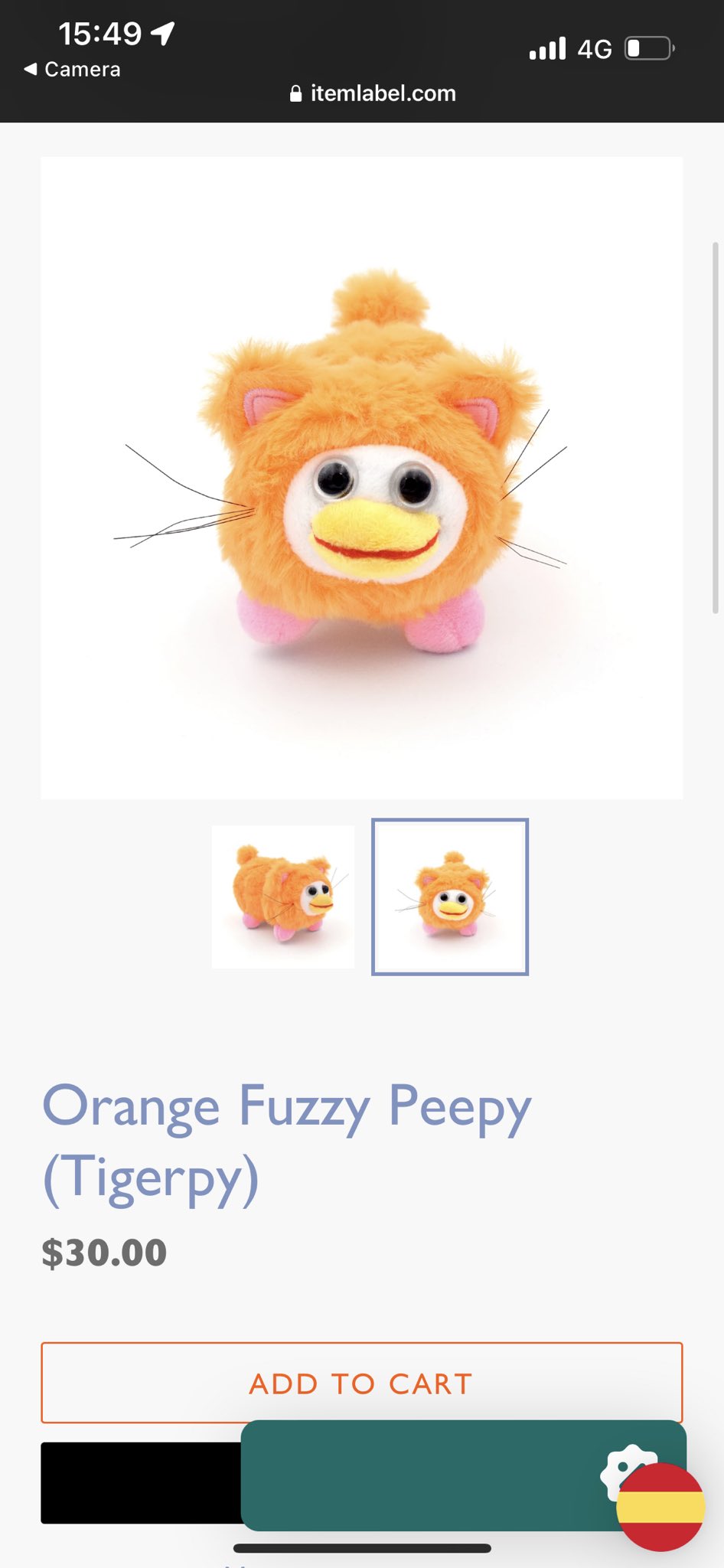Image resolution: width=724 pixels, height=1568 pixels.
Task: Click the black checkout button
Action: (x=142, y=1483)
